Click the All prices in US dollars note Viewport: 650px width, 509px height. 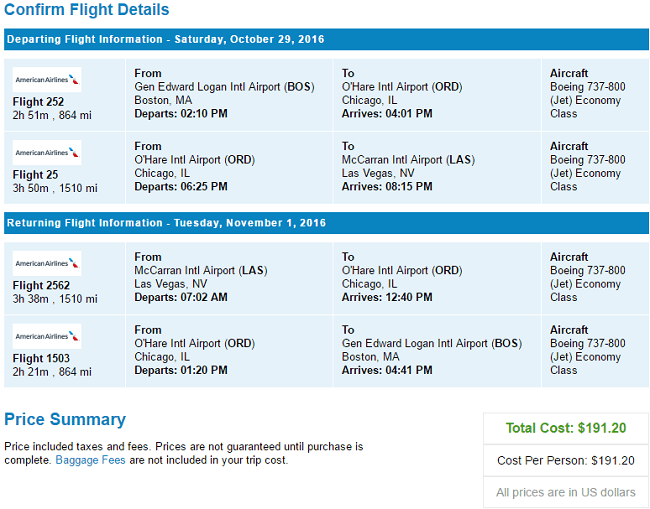566,492
